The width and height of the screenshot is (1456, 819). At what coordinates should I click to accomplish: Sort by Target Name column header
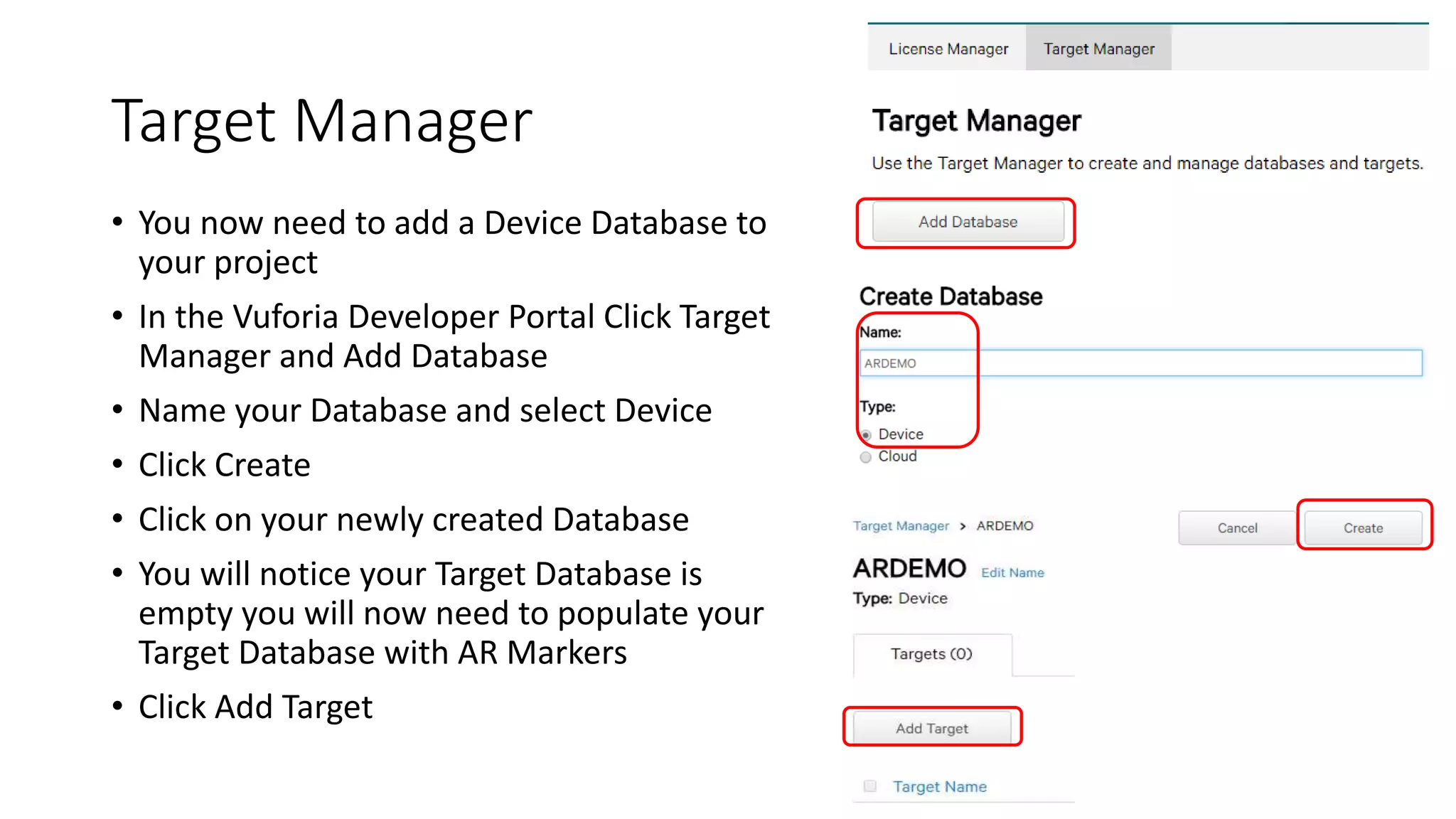(x=939, y=786)
